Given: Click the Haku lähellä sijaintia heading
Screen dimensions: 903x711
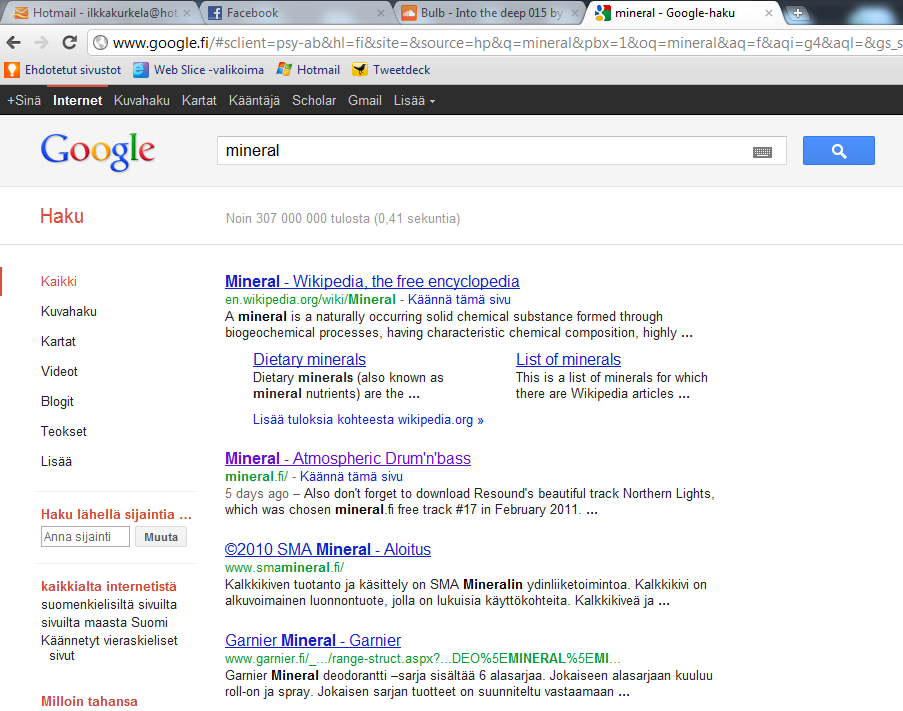Looking at the screenshot, I should tap(116, 514).
